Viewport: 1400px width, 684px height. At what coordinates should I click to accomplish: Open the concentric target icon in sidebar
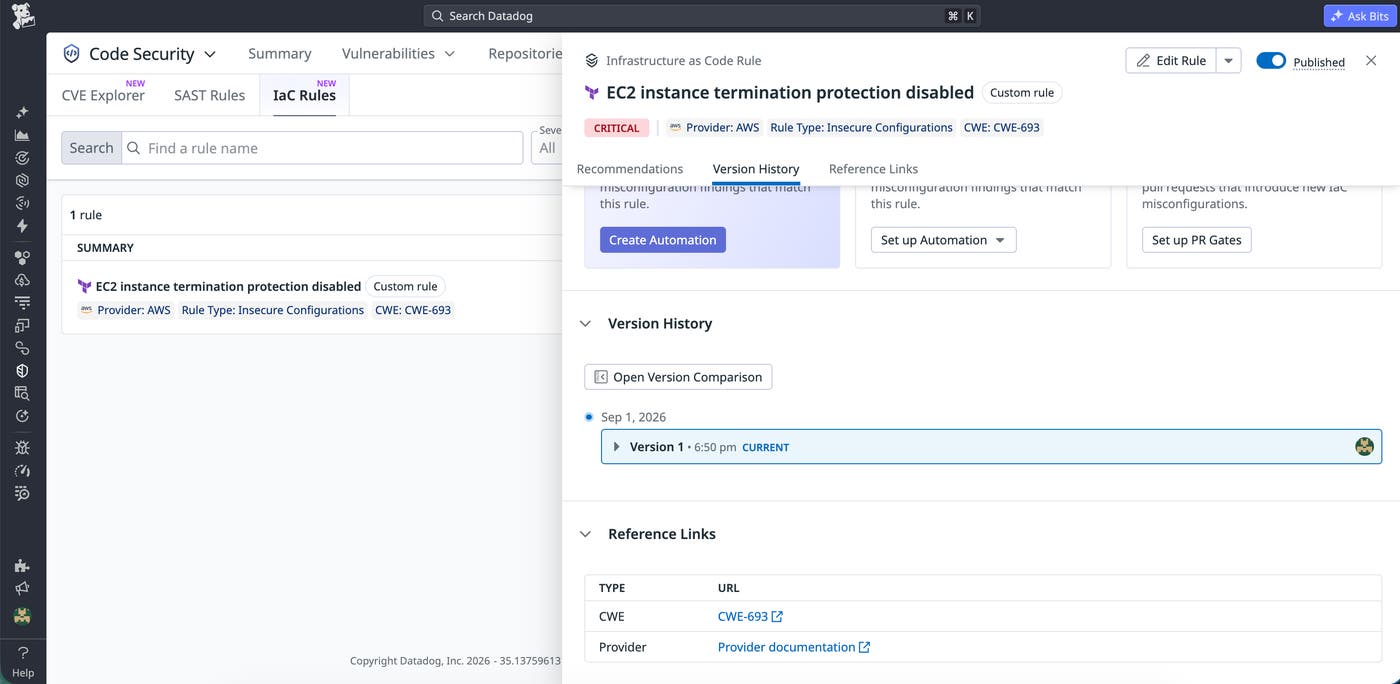(x=22, y=158)
